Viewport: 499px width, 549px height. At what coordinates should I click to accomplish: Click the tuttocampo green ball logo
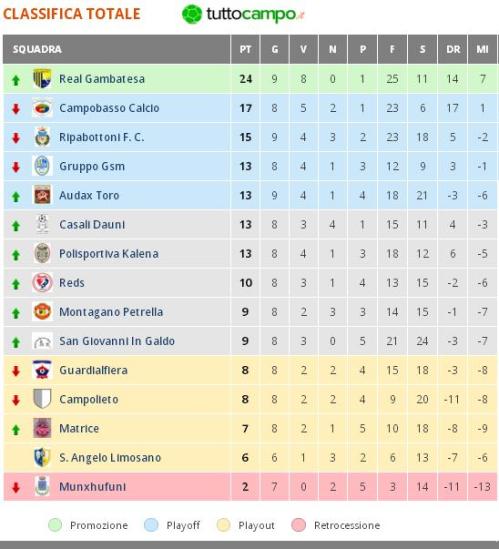click(x=192, y=14)
